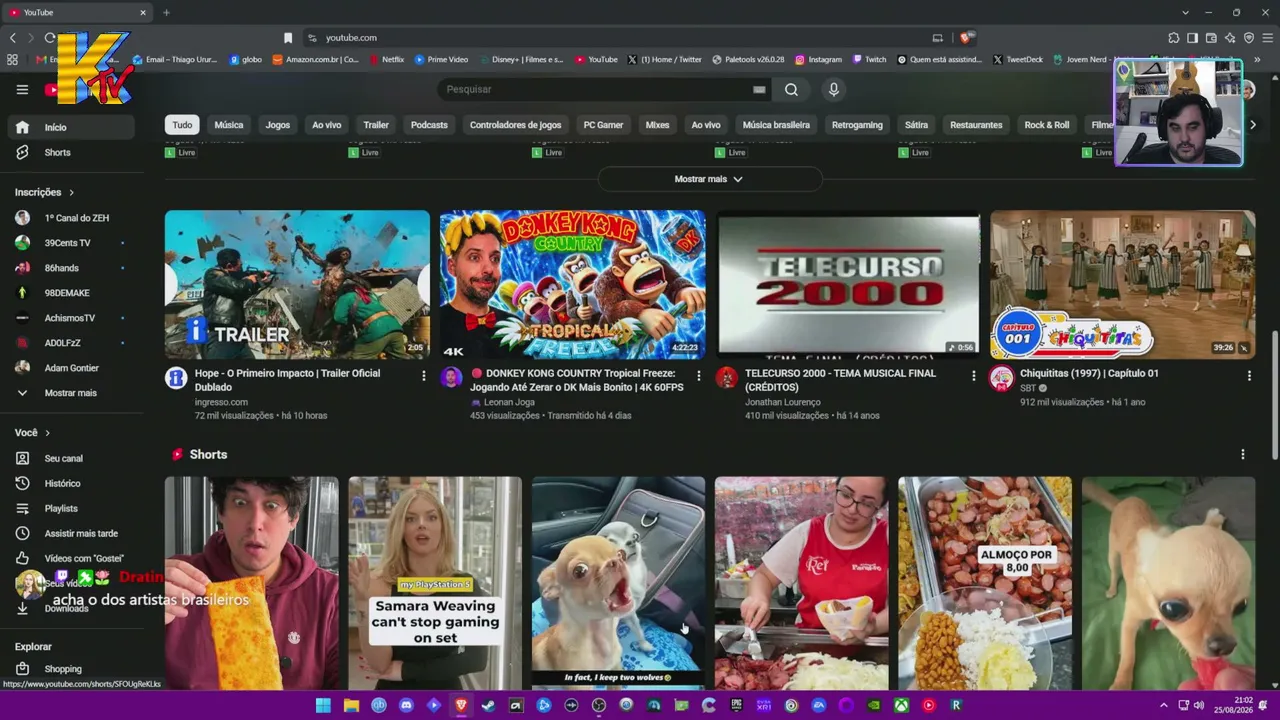Select the Retrogaming filter chip
1280x720 pixels.
click(x=857, y=125)
